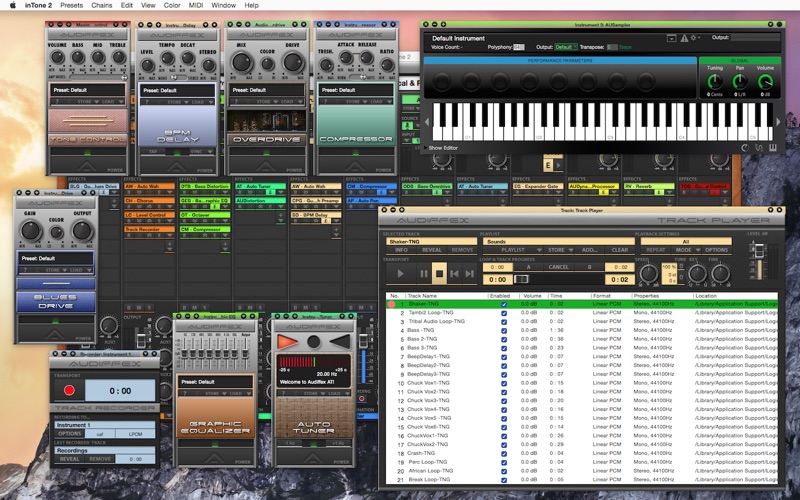800x500 pixels.
Task: Uncheck Enabled checkbox for Crash-TNG track
Action: [x=504, y=454]
